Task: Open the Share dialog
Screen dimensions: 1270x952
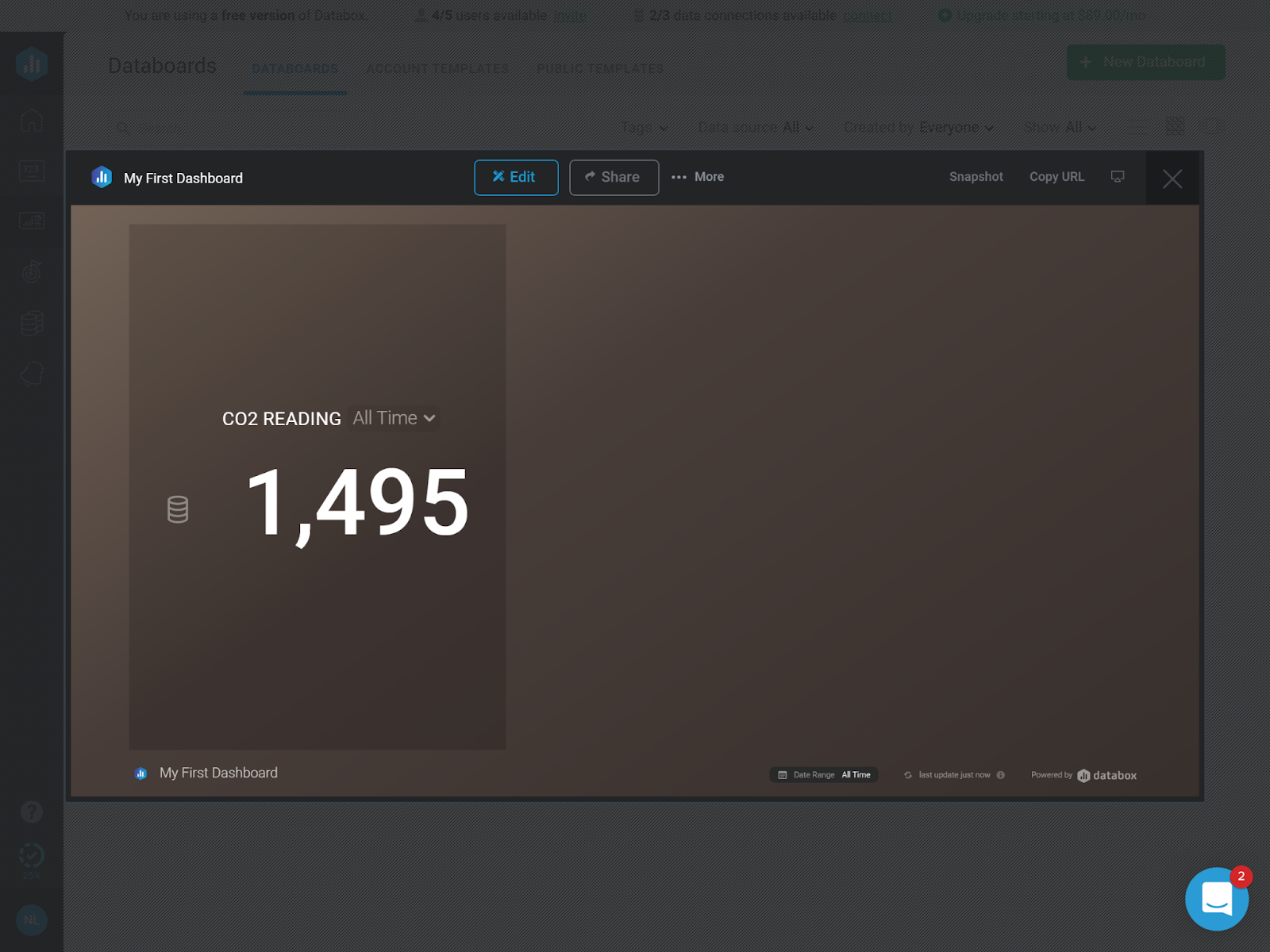Action: (x=614, y=178)
